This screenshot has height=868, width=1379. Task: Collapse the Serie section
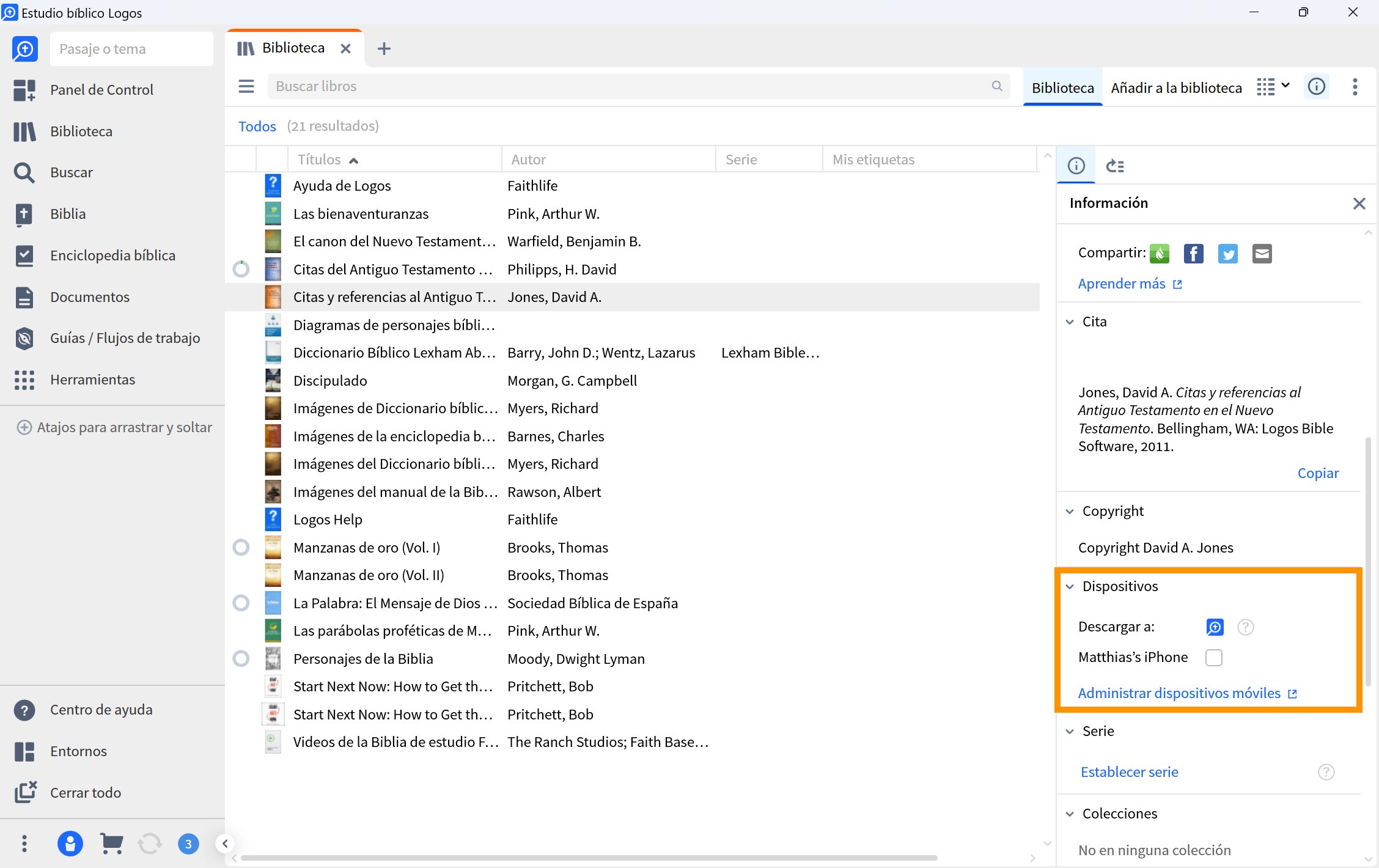[1070, 731]
